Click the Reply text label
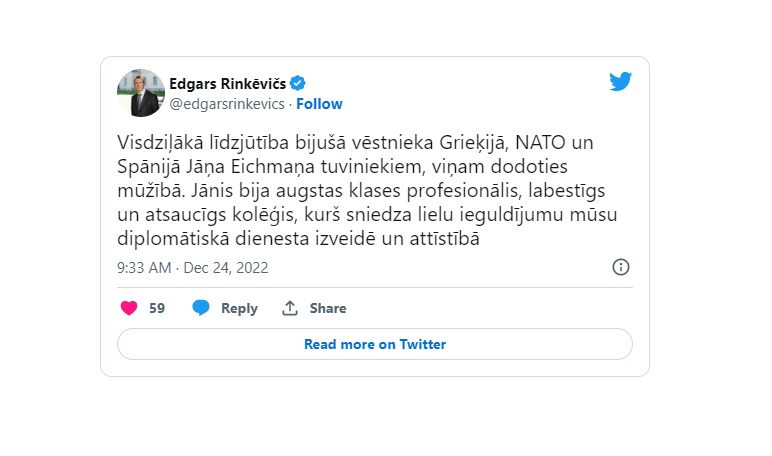This screenshot has height=456, width=772. (x=239, y=308)
